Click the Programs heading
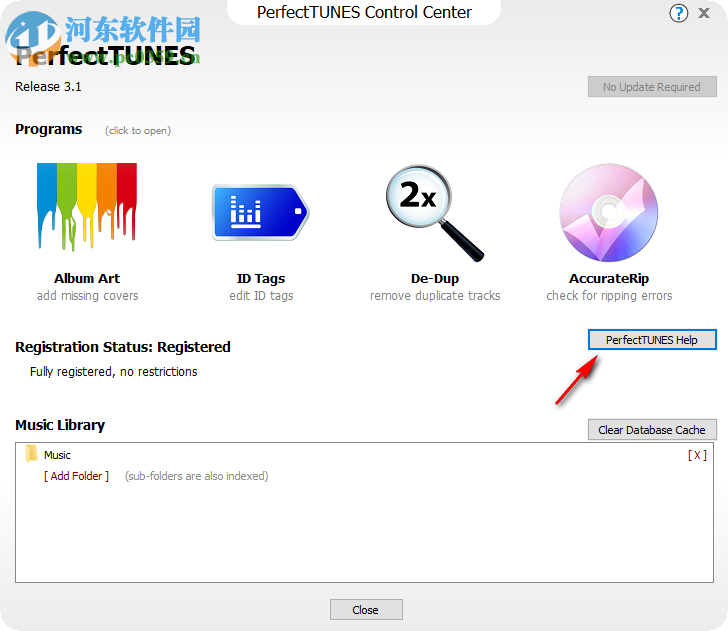Screen dimensions: 728x631 point(48,129)
